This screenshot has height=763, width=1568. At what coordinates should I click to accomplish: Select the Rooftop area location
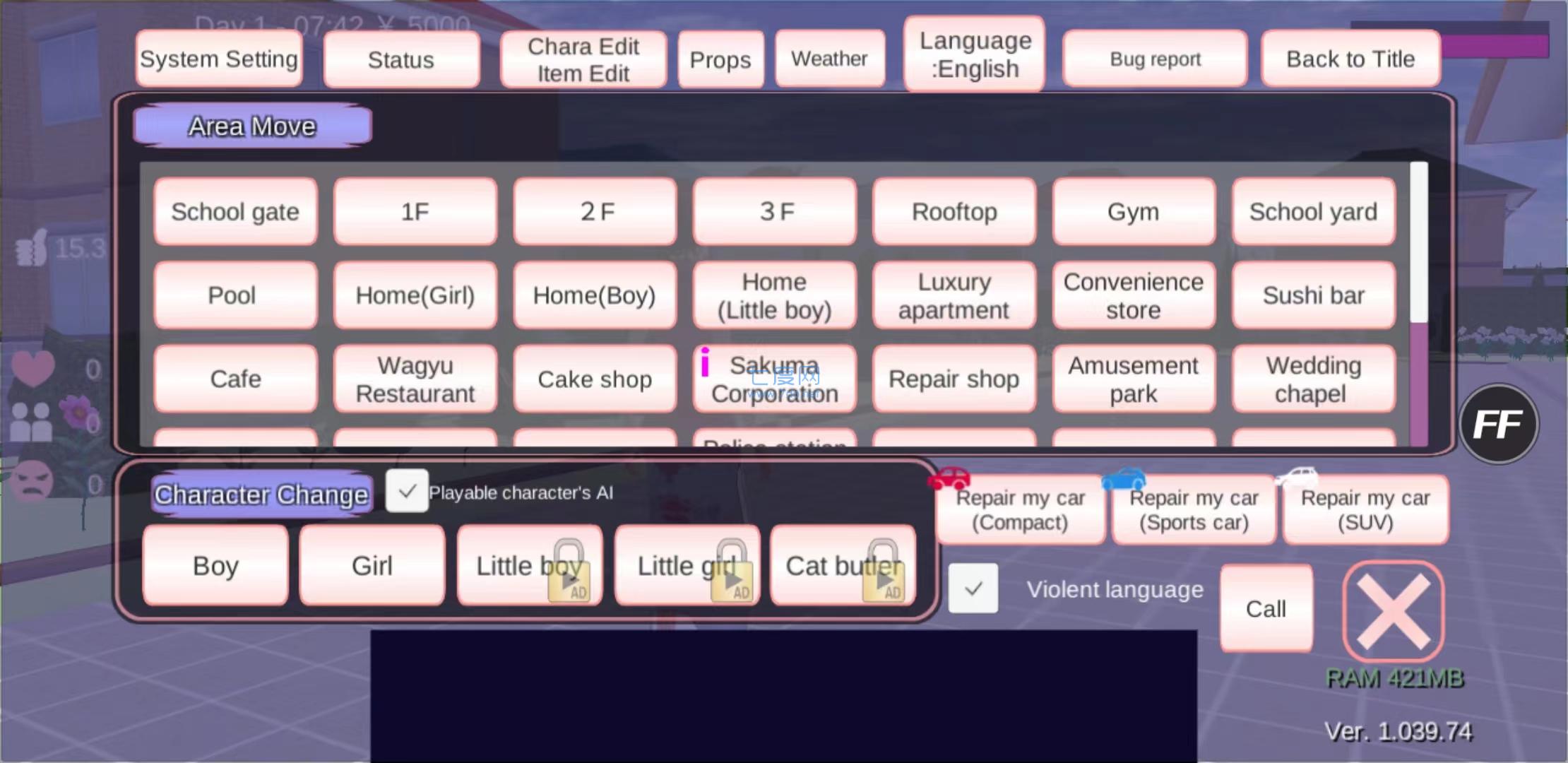coord(954,210)
